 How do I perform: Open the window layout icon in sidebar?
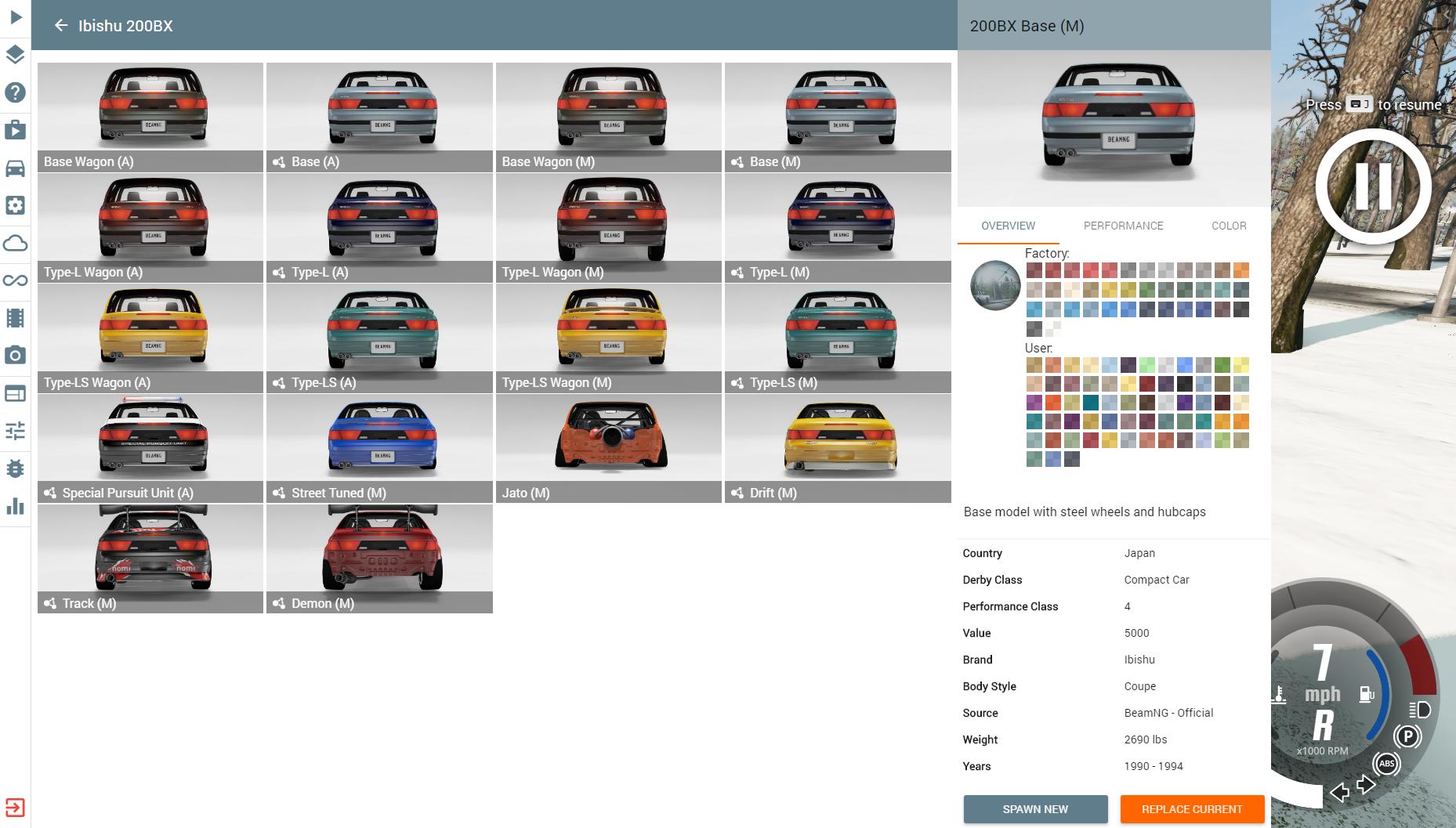tap(16, 393)
